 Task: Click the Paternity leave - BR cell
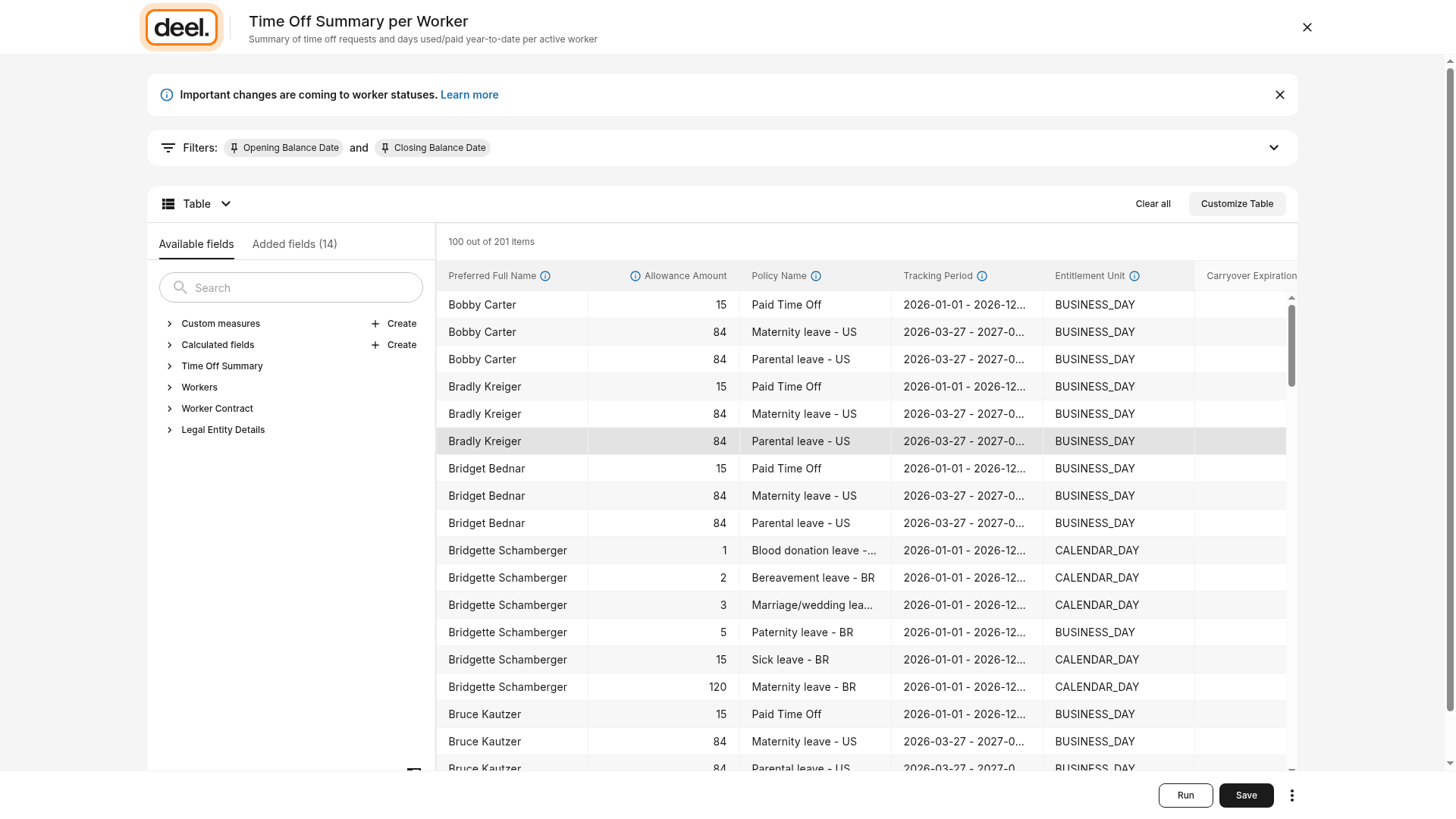point(815,632)
